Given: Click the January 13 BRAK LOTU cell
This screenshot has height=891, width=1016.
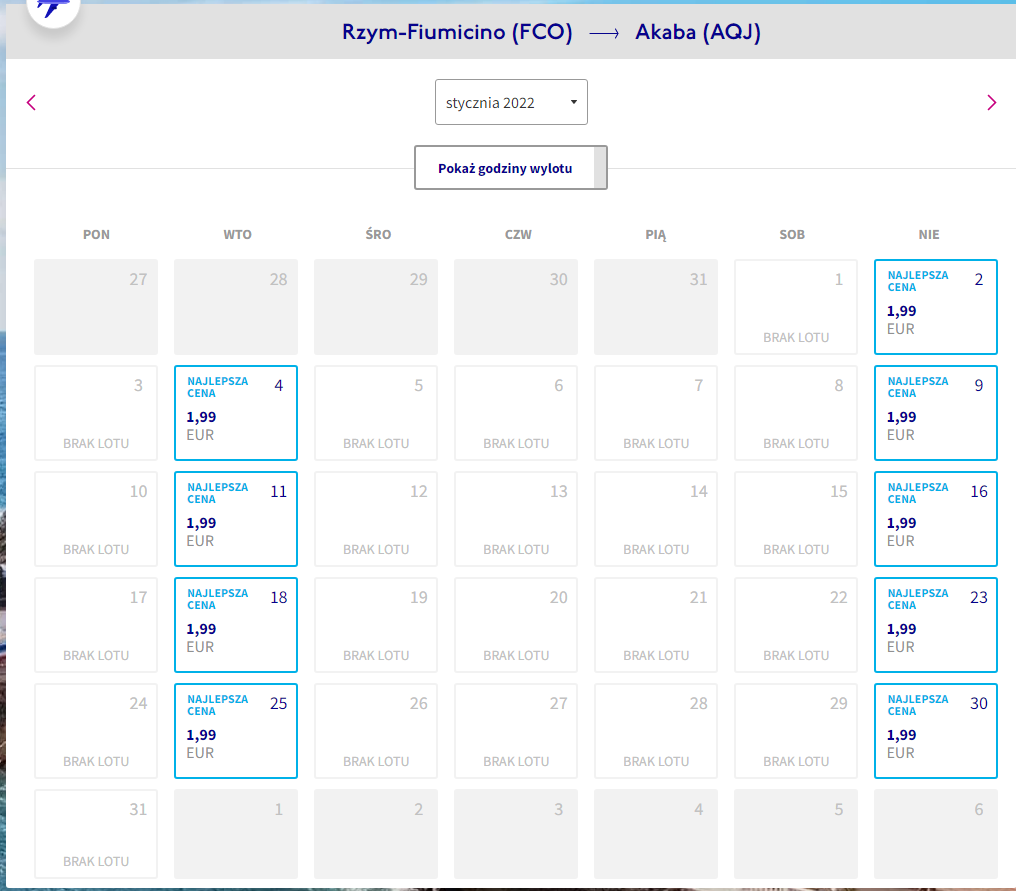Looking at the screenshot, I should tap(516, 519).
